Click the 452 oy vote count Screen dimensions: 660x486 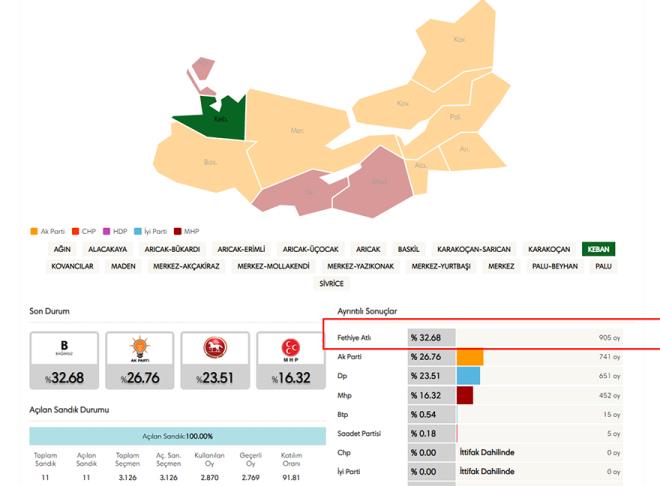coord(609,396)
